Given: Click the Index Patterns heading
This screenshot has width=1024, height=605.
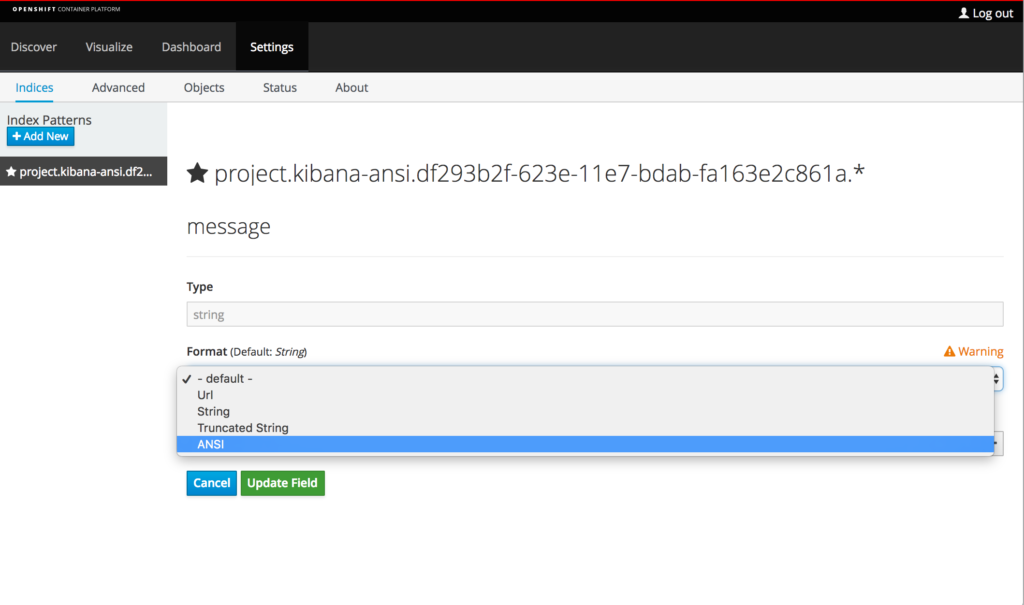Looking at the screenshot, I should click(49, 120).
